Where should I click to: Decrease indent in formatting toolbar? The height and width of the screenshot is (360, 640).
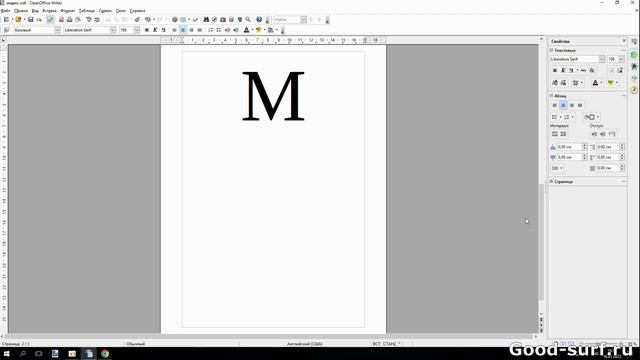point(227,30)
